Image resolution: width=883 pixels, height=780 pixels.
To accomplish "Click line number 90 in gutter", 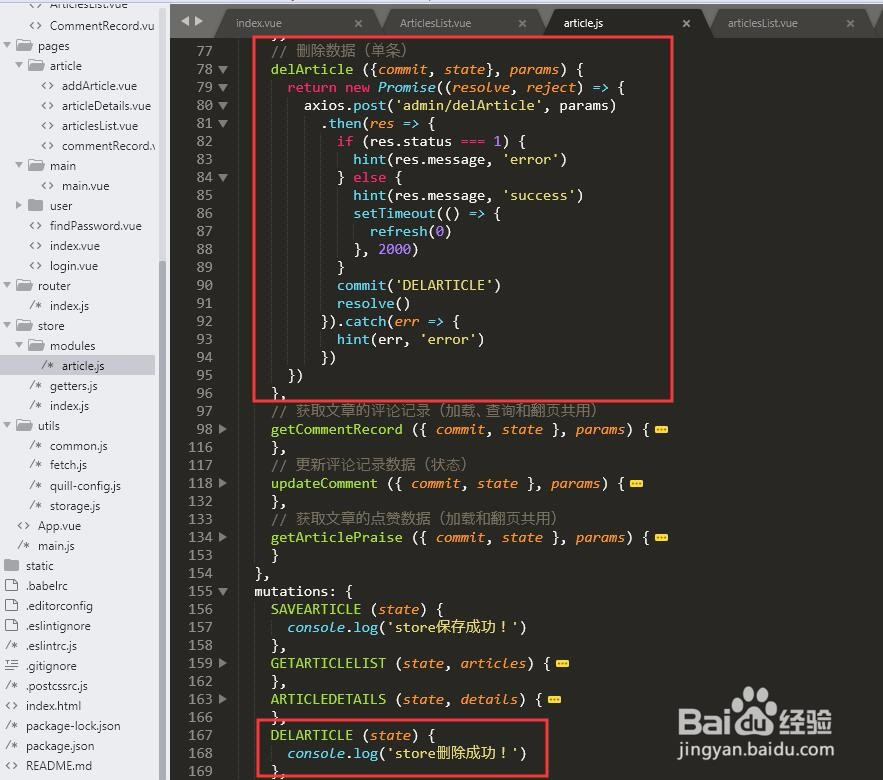I will pyautogui.click(x=204, y=285).
